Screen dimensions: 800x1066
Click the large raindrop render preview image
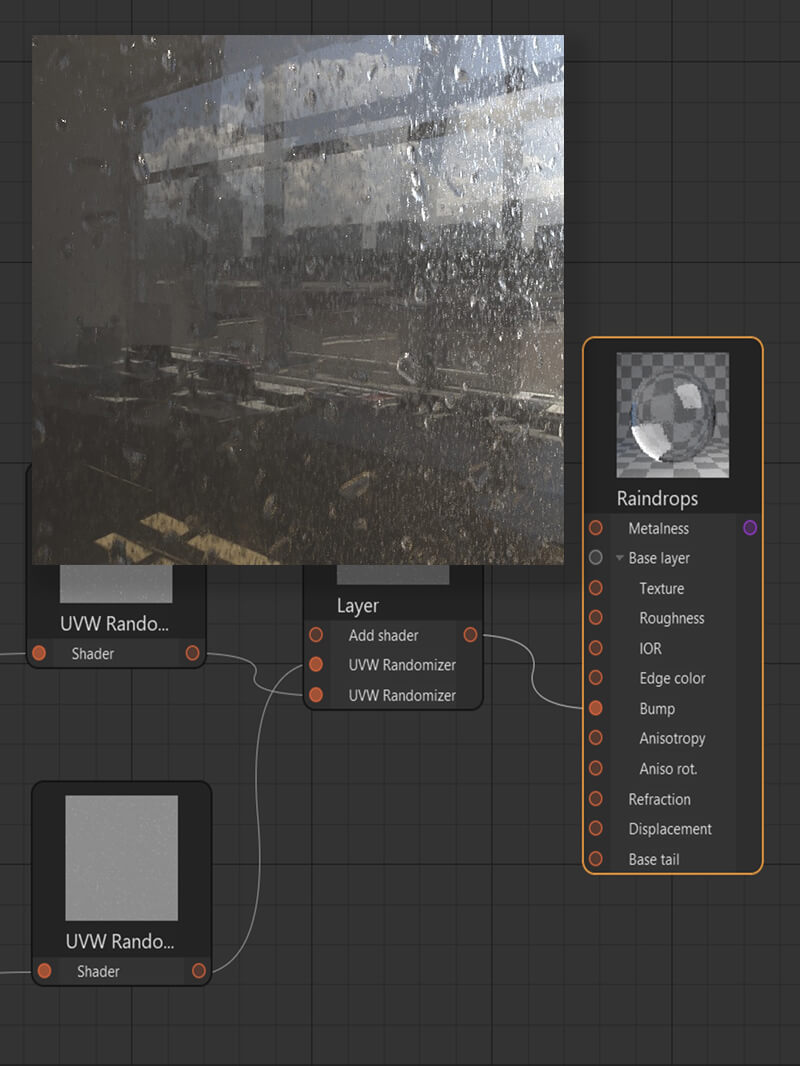point(298,300)
